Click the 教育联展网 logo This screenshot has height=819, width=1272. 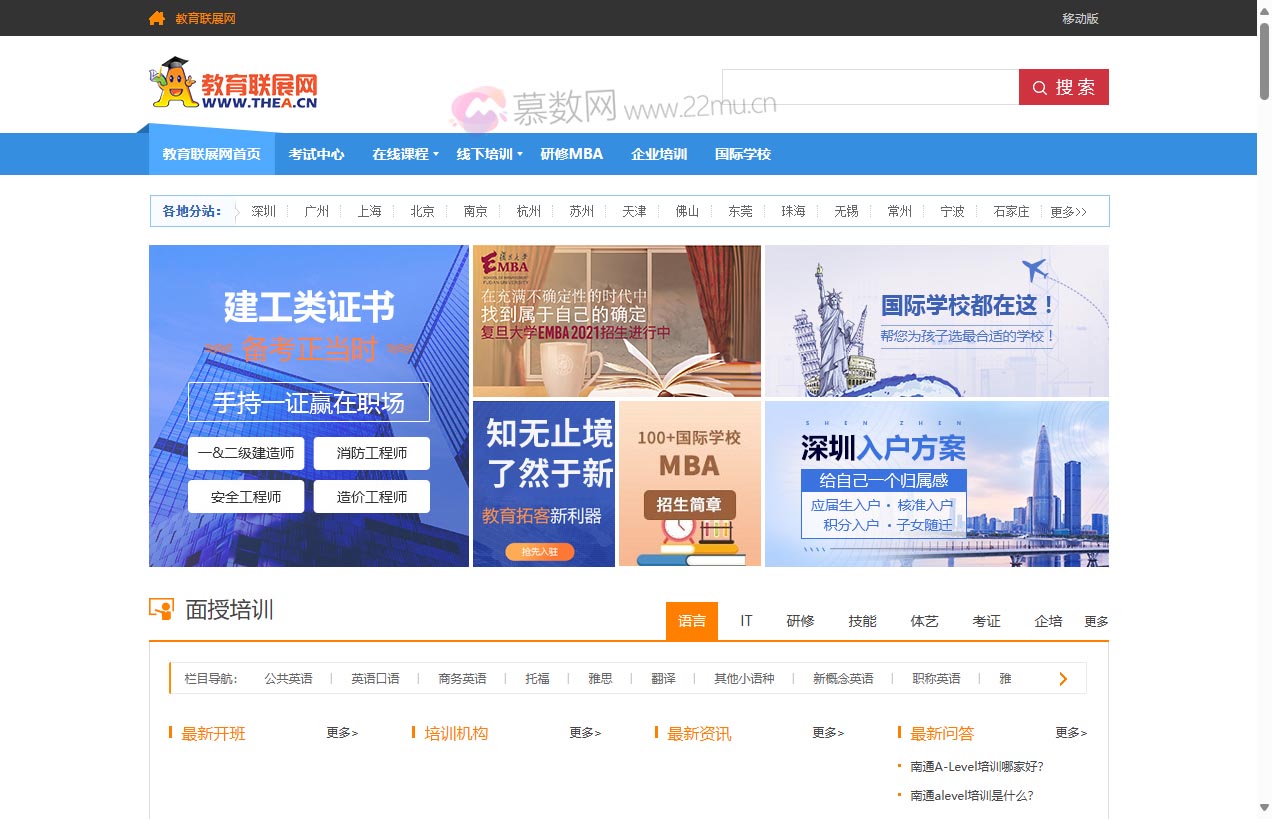[x=234, y=83]
